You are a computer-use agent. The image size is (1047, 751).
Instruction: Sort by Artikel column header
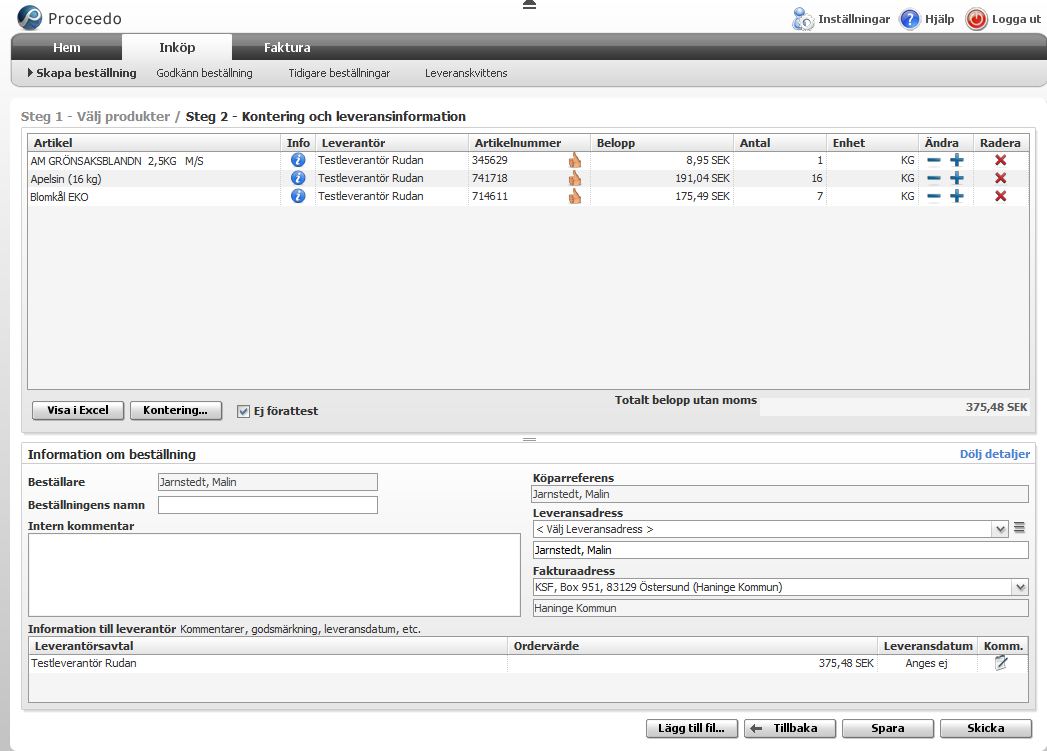click(154, 143)
